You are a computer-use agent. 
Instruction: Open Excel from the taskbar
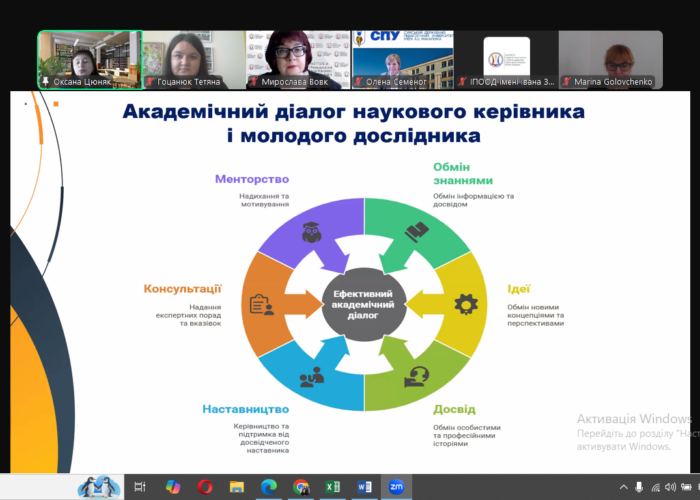pyautogui.click(x=332, y=487)
